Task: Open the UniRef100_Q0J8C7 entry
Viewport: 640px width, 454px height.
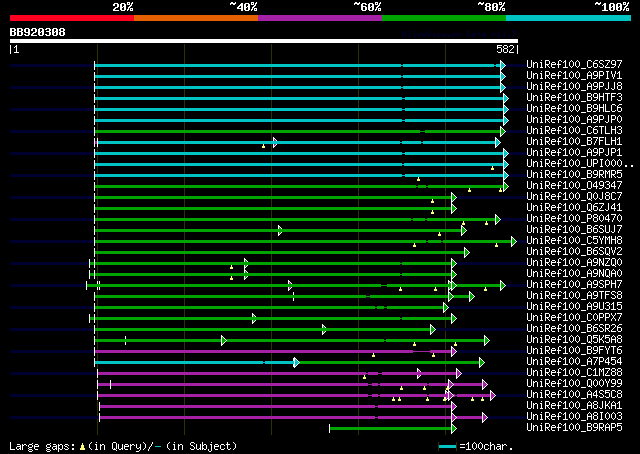Action: coord(574,196)
